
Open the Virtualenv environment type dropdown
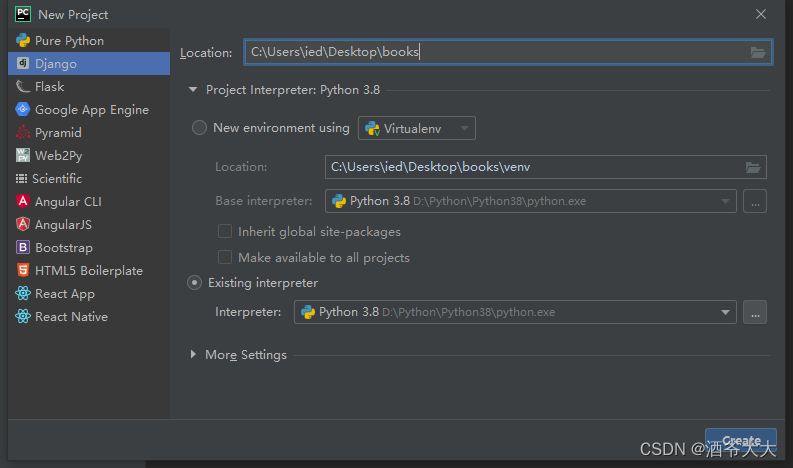click(x=417, y=128)
